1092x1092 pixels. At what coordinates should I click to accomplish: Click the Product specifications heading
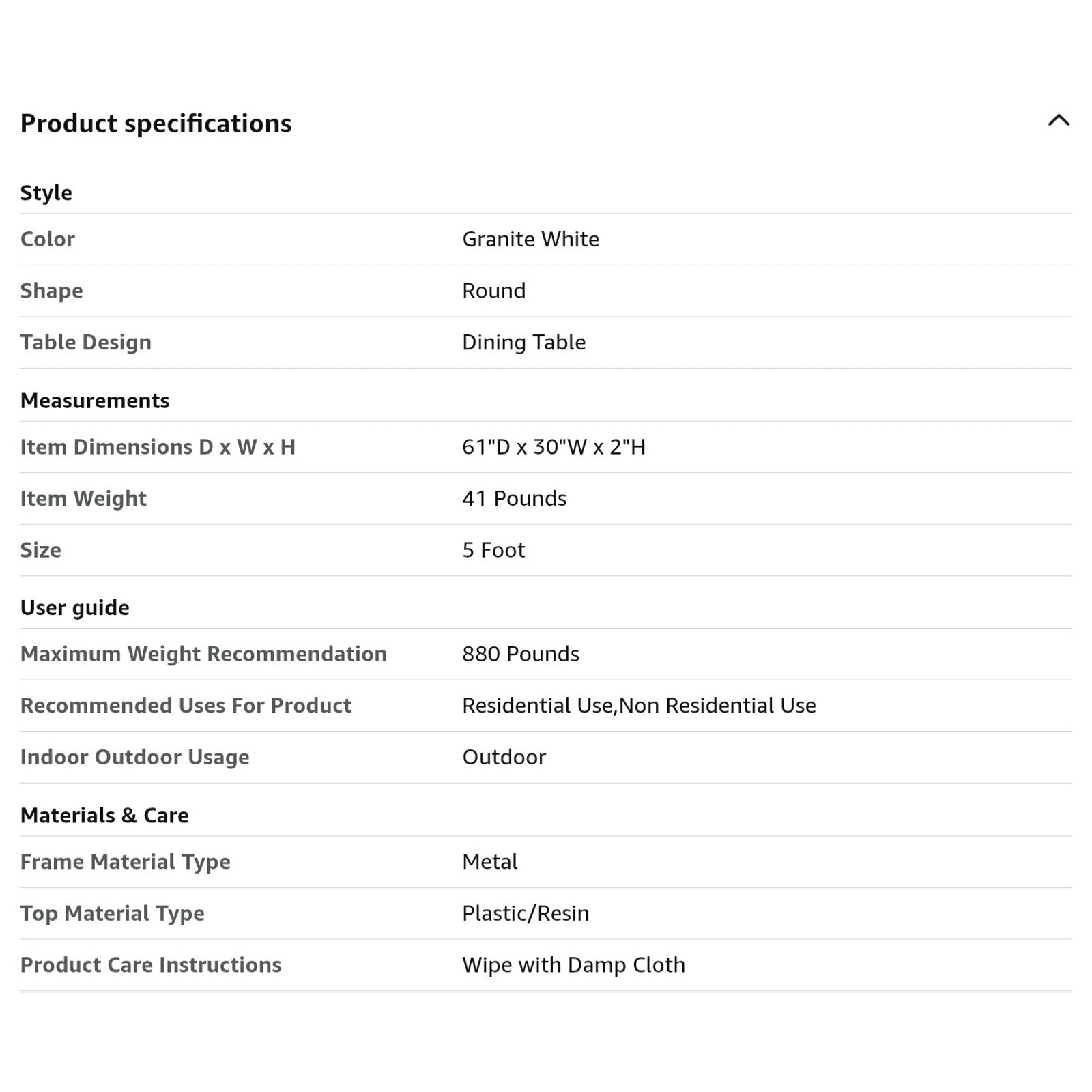tap(156, 124)
